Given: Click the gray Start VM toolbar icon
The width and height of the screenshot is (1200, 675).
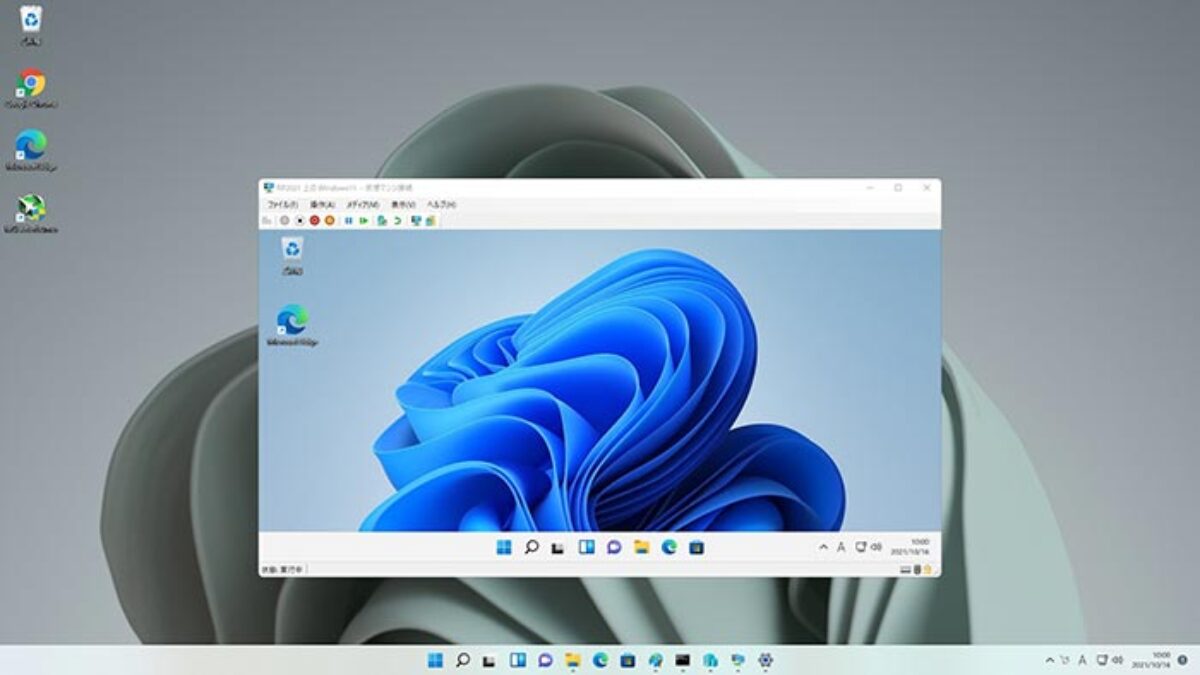Looking at the screenshot, I should (285, 221).
